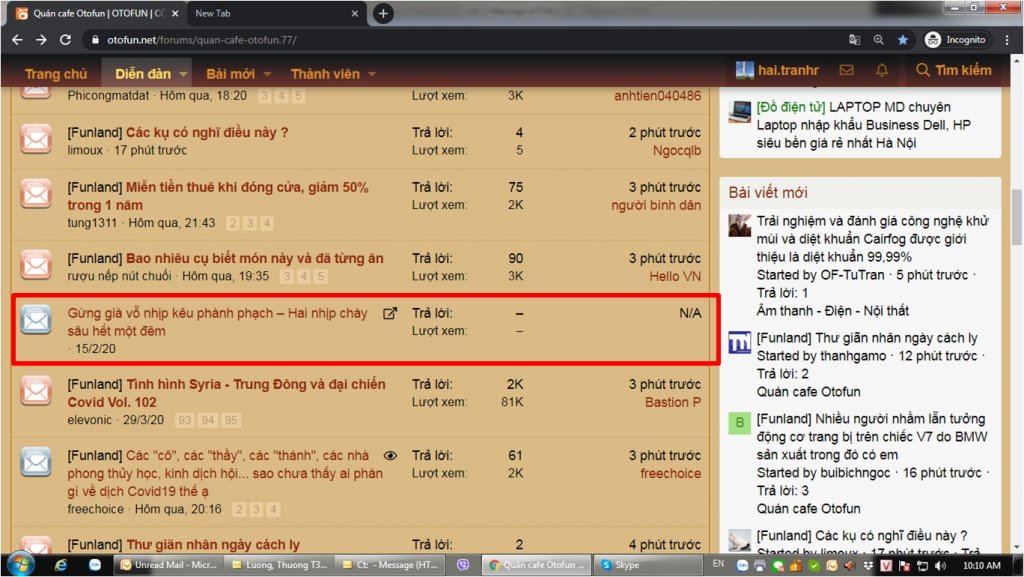This screenshot has width=1024, height=577.
Task: Open author limoux profile link
Action: pyautogui.click(x=85, y=150)
